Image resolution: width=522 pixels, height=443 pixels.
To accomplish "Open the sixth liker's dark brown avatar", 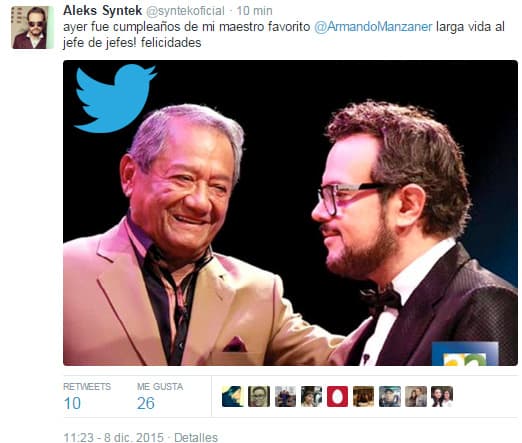I will pos(363,396).
